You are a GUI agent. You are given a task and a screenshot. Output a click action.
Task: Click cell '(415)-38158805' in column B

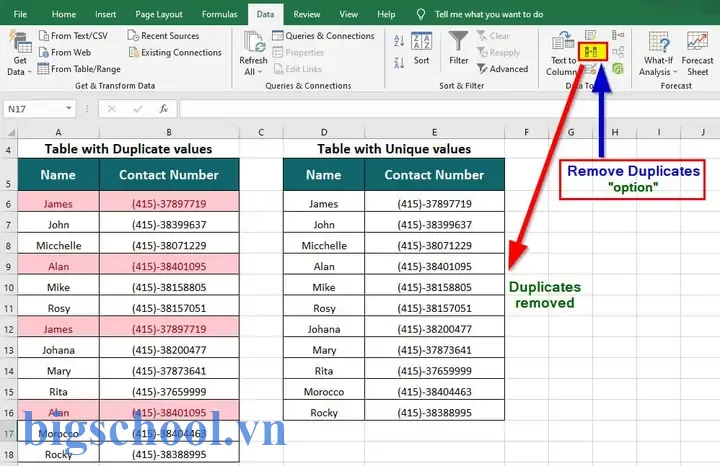169,287
